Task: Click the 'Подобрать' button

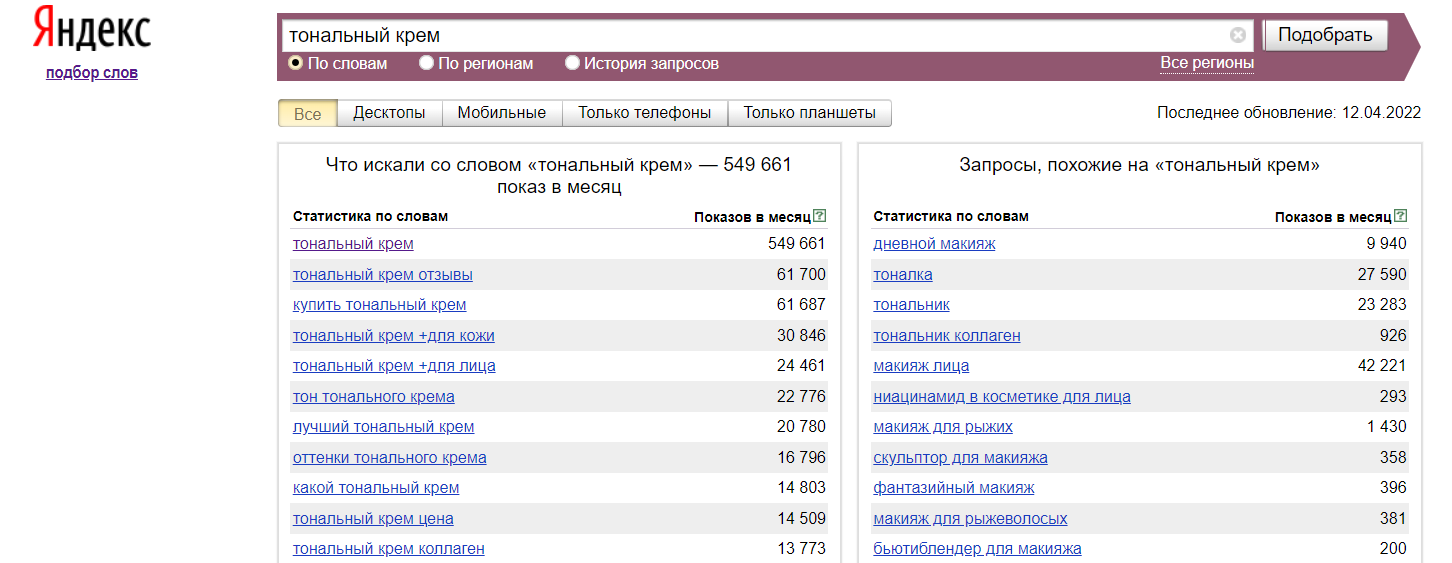Action: tap(1326, 35)
